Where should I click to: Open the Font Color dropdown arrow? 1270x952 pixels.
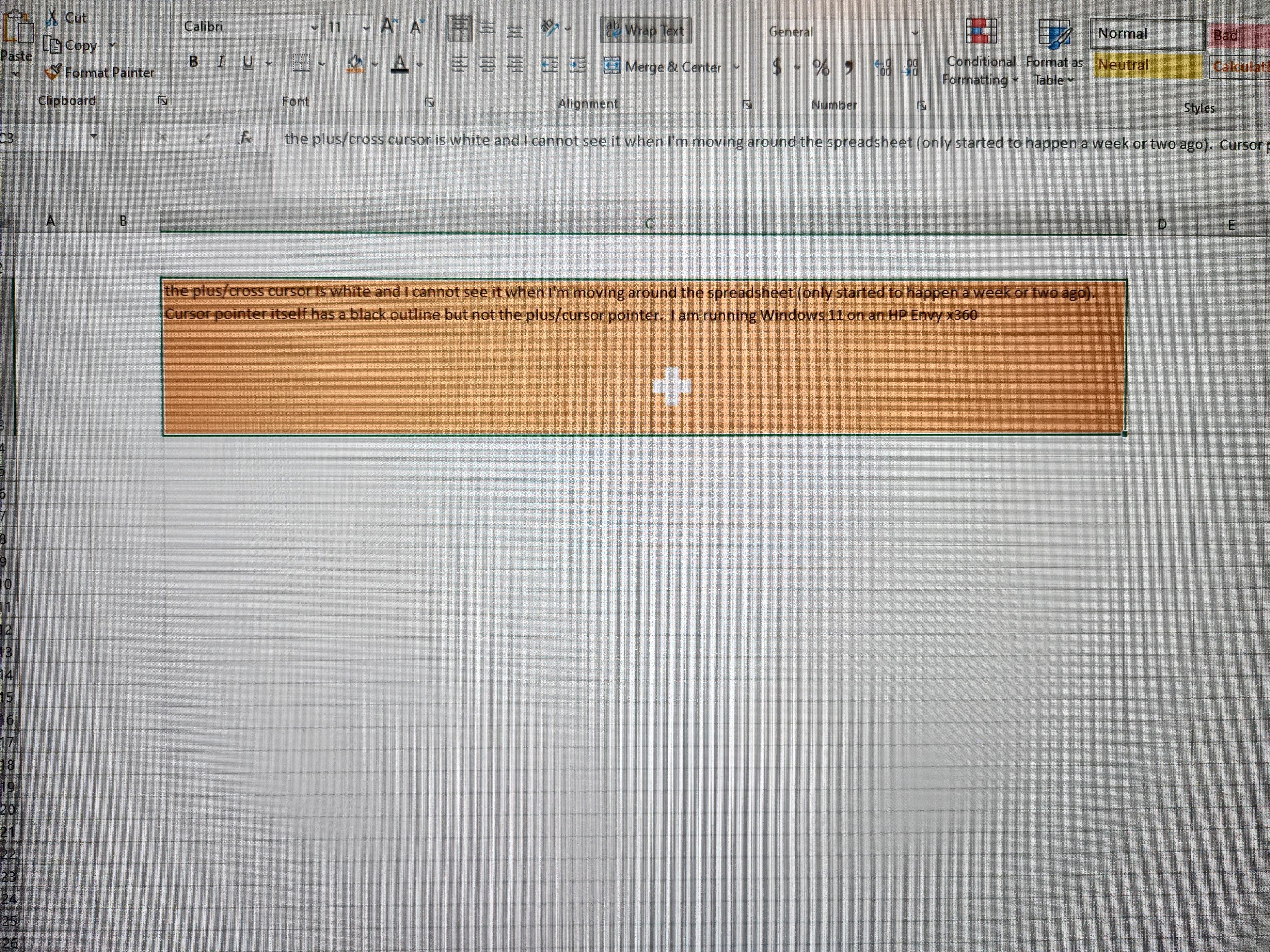click(x=420, y=64)
